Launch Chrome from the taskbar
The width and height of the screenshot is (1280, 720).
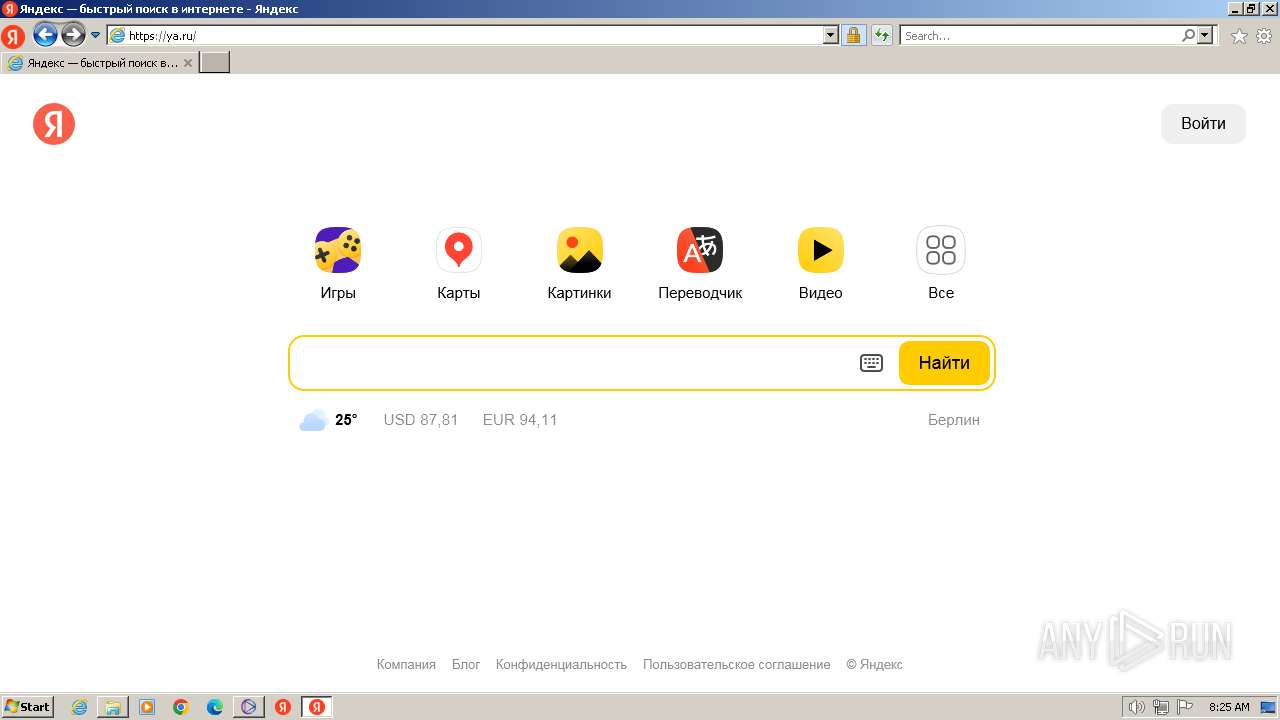pyautogui.click(x=181, y=707)
